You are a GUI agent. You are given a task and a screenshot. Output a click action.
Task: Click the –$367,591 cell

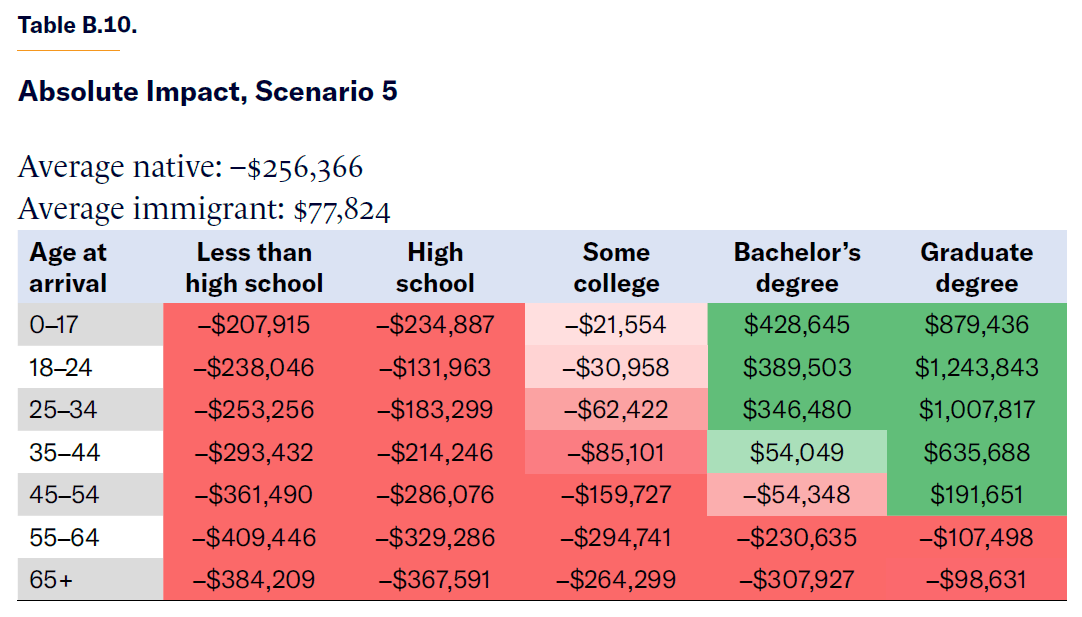pos(435,580)
